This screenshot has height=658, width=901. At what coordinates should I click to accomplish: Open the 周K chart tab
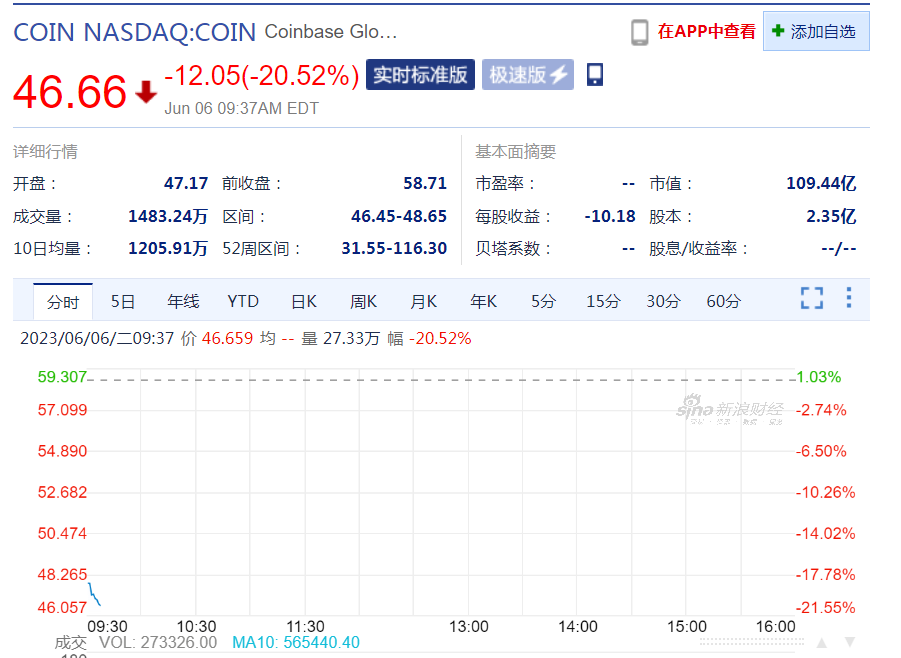363,301
